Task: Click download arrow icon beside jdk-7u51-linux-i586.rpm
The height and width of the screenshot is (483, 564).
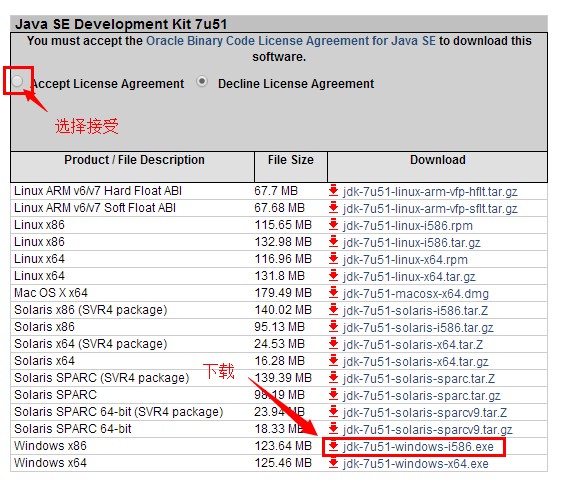Action: point(333,225)
